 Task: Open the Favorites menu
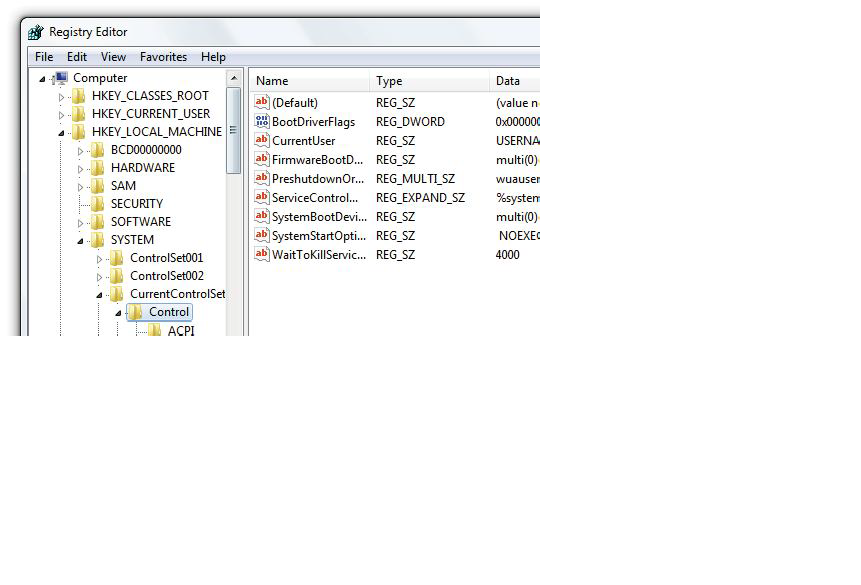point(163,57)
